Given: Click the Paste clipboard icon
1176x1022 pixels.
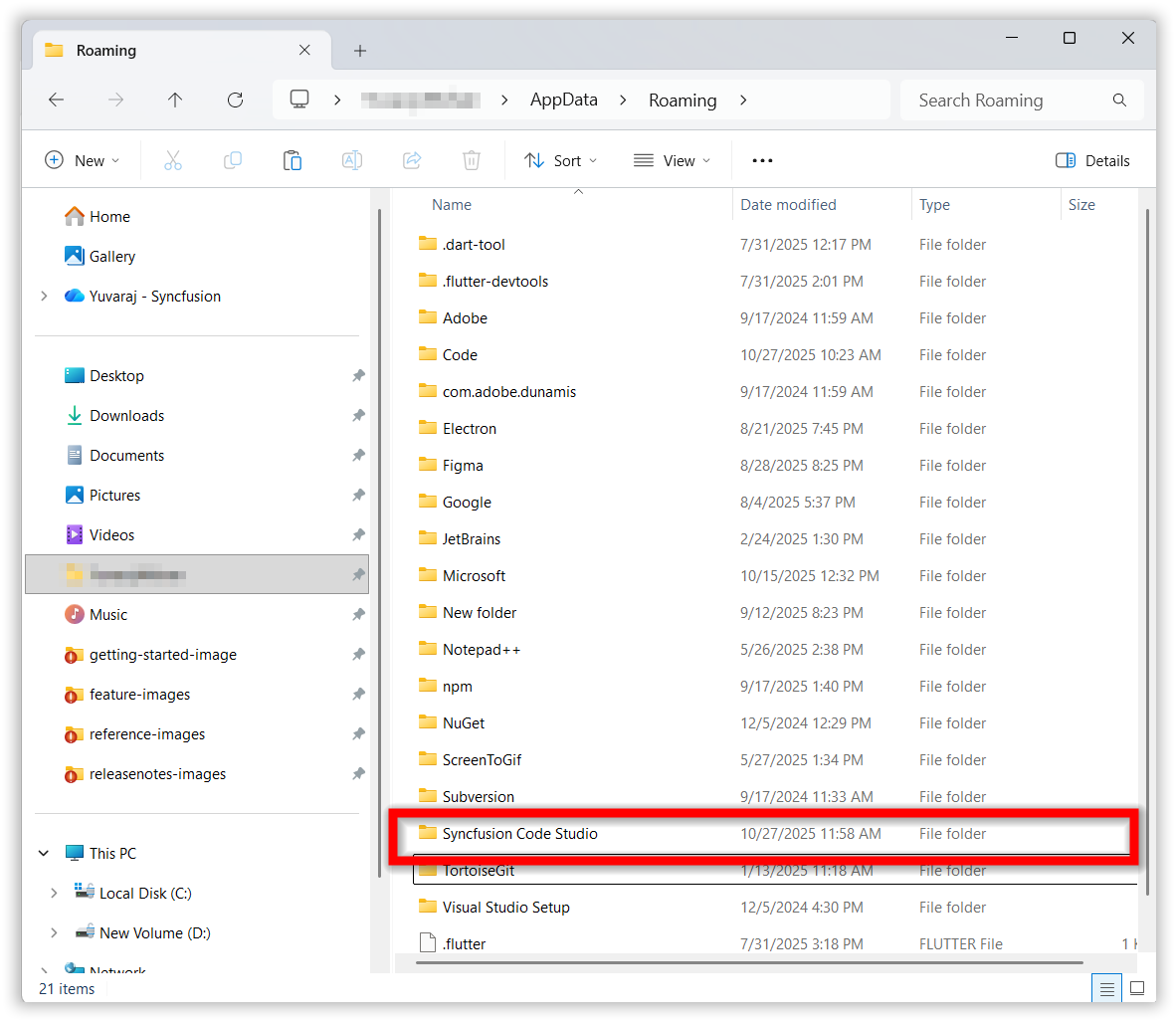Looking at the screenshot, I should (293, 160).
